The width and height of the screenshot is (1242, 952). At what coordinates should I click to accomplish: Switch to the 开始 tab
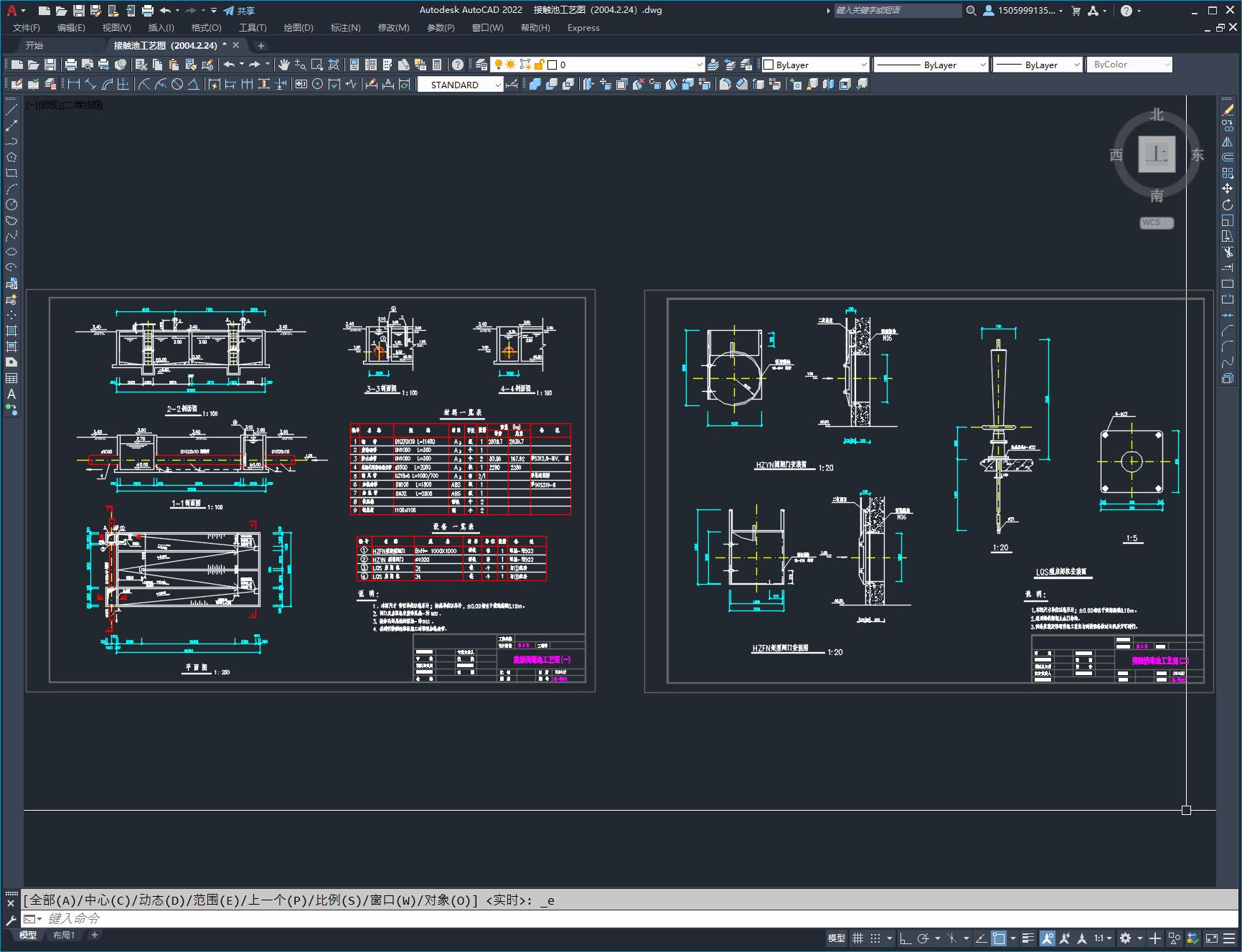[34, 45]
